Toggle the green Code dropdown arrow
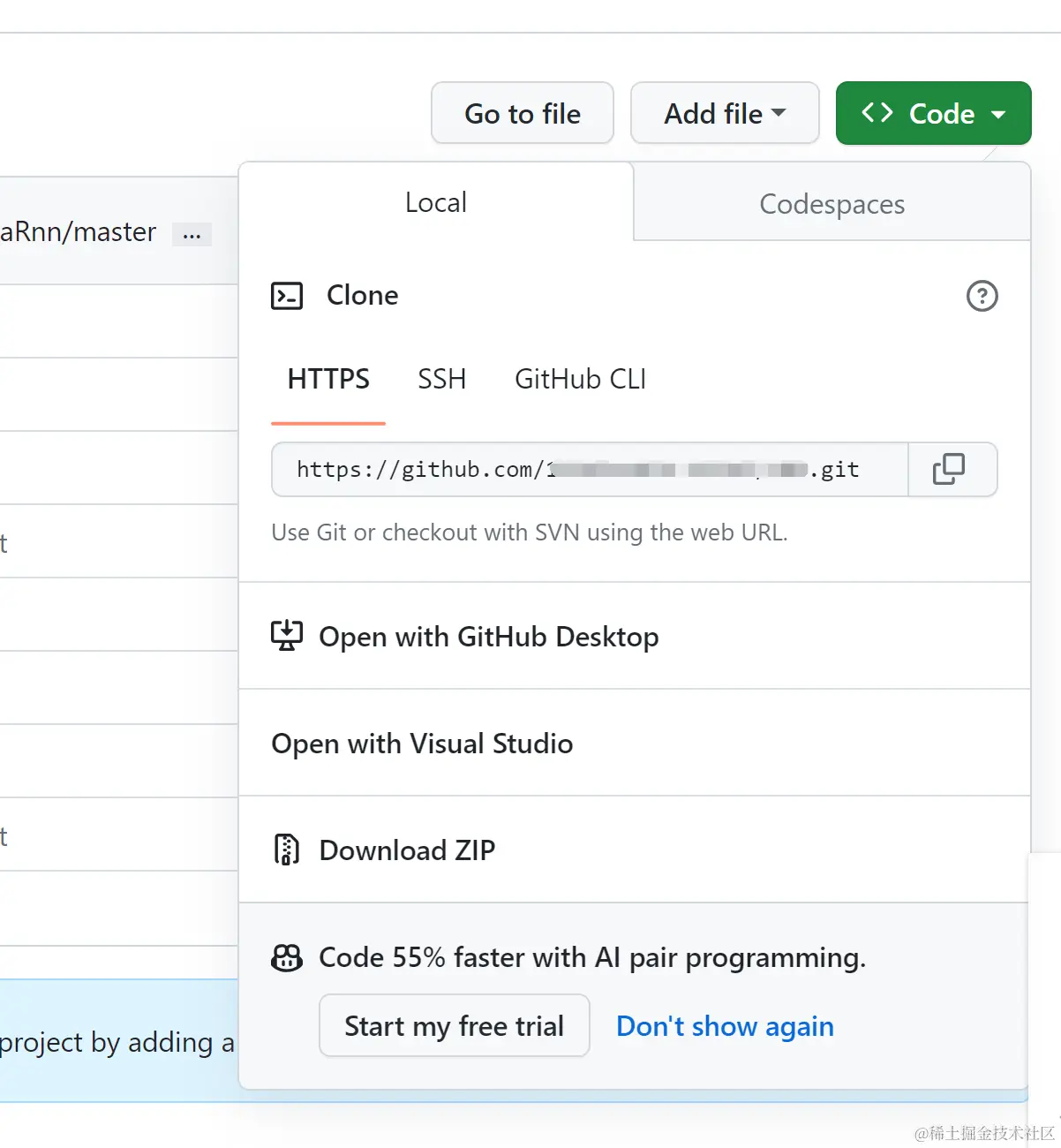Screen dimensions: 1061x1148 coord(999,114)
